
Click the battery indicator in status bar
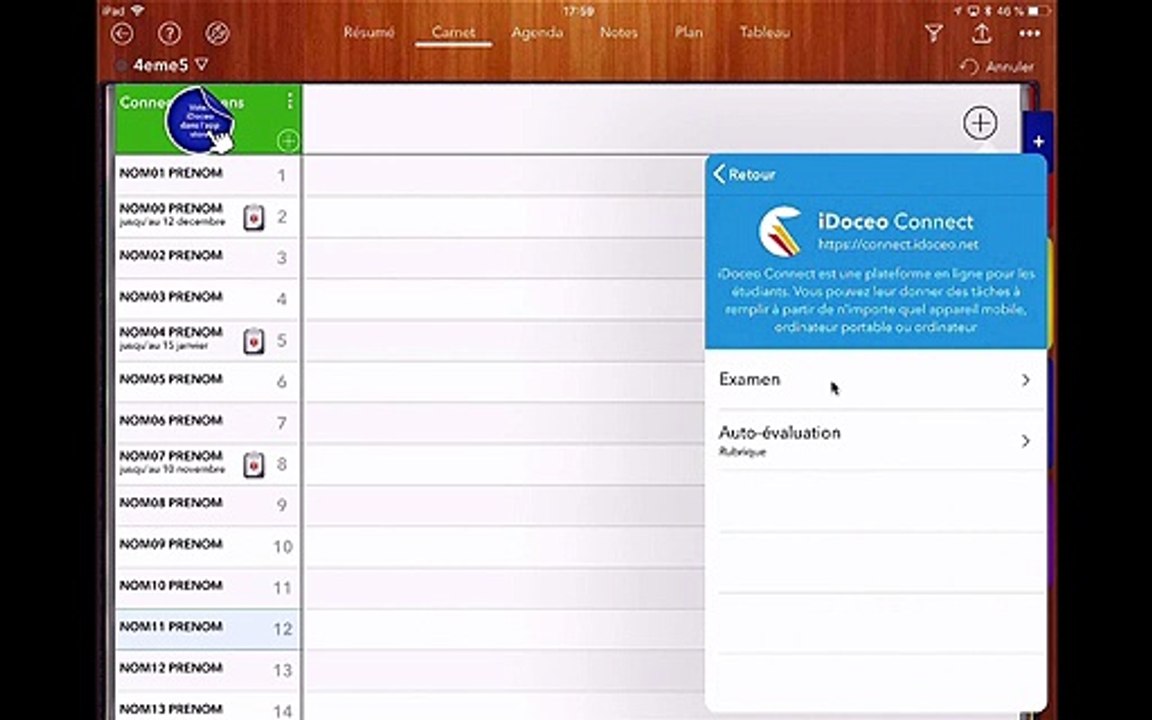pyautogui.click(x=1040, y=11)
